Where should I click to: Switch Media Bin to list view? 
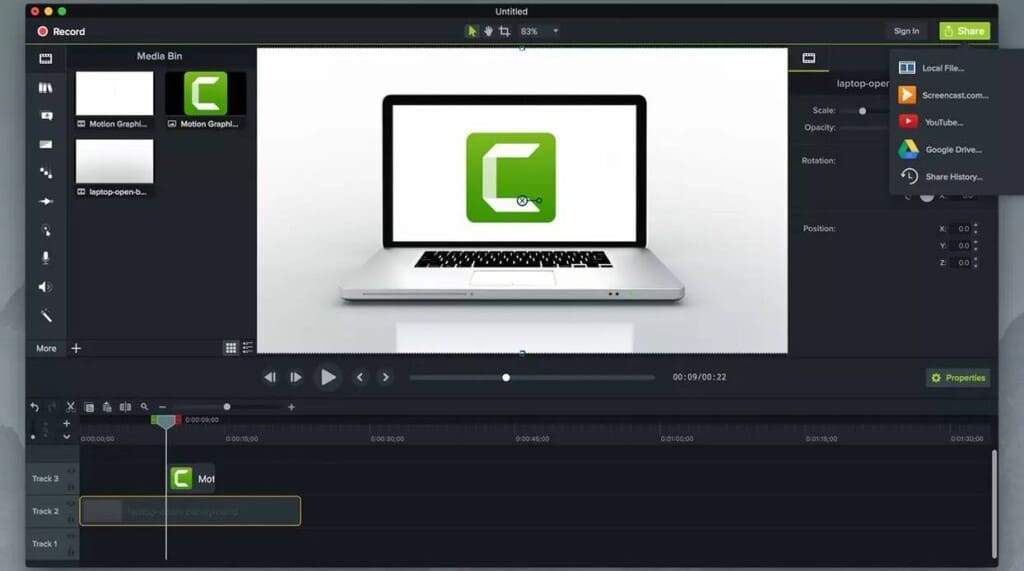coord(248,348)
